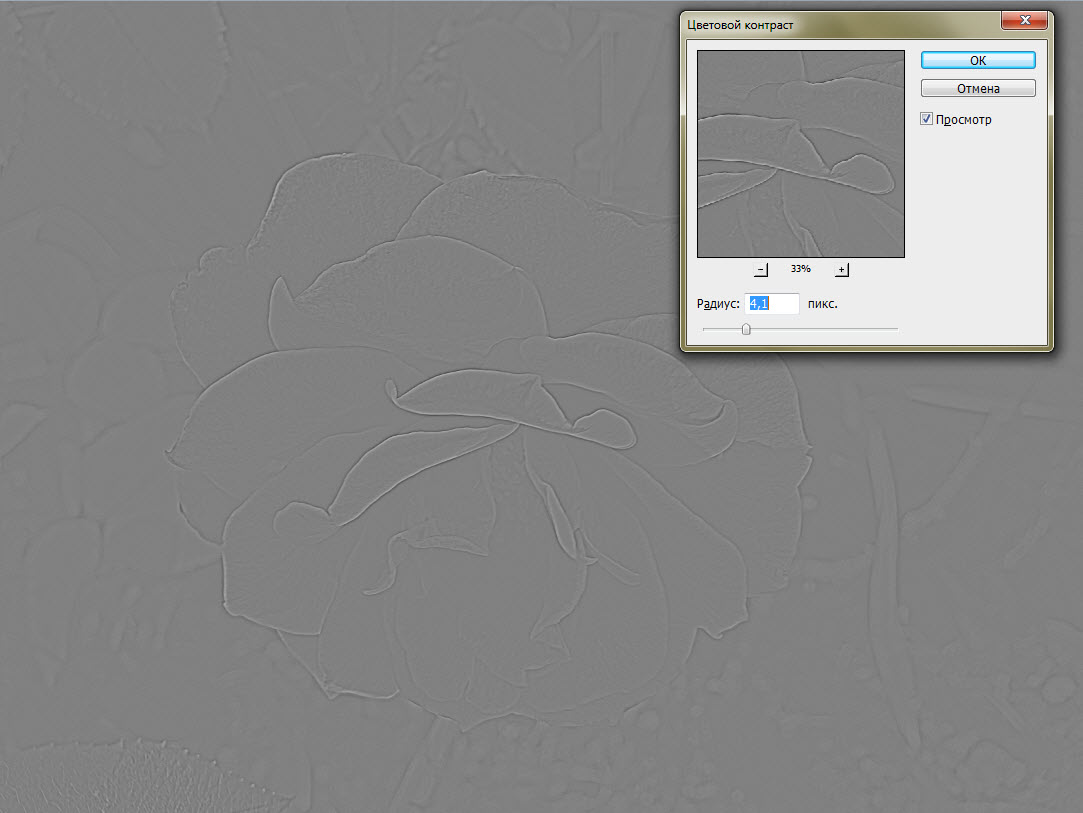The width and height of the screenshot is (1083, 813).
Task: Zoom out the filter preview with minus button
Action: (x=761, y=269)
